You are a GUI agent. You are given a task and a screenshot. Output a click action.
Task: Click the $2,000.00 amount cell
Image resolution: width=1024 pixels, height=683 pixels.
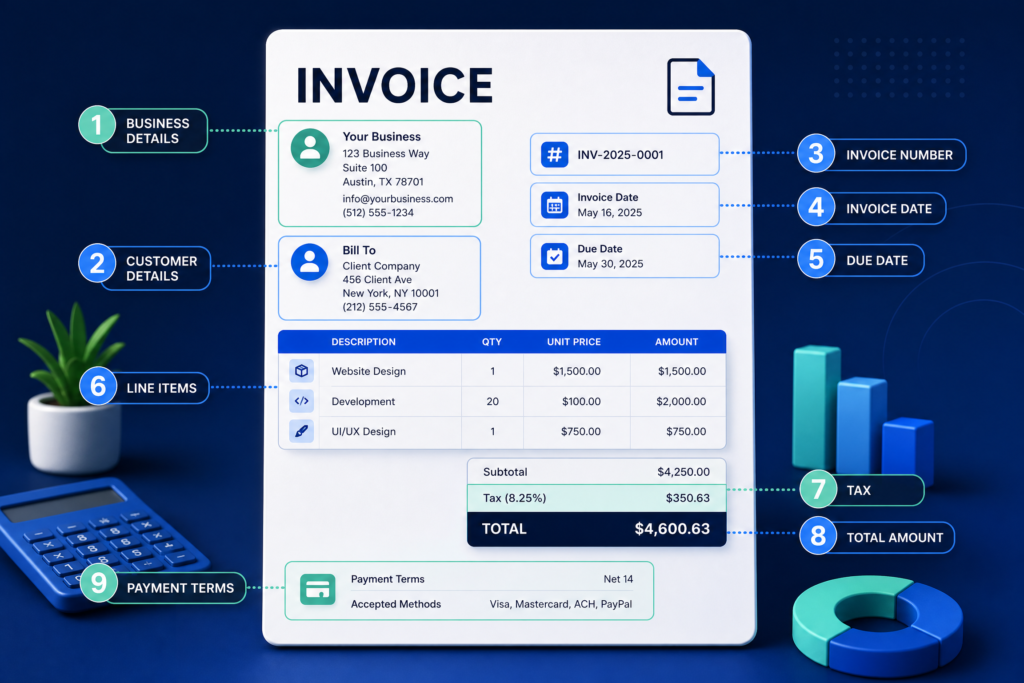coord(680,402)
